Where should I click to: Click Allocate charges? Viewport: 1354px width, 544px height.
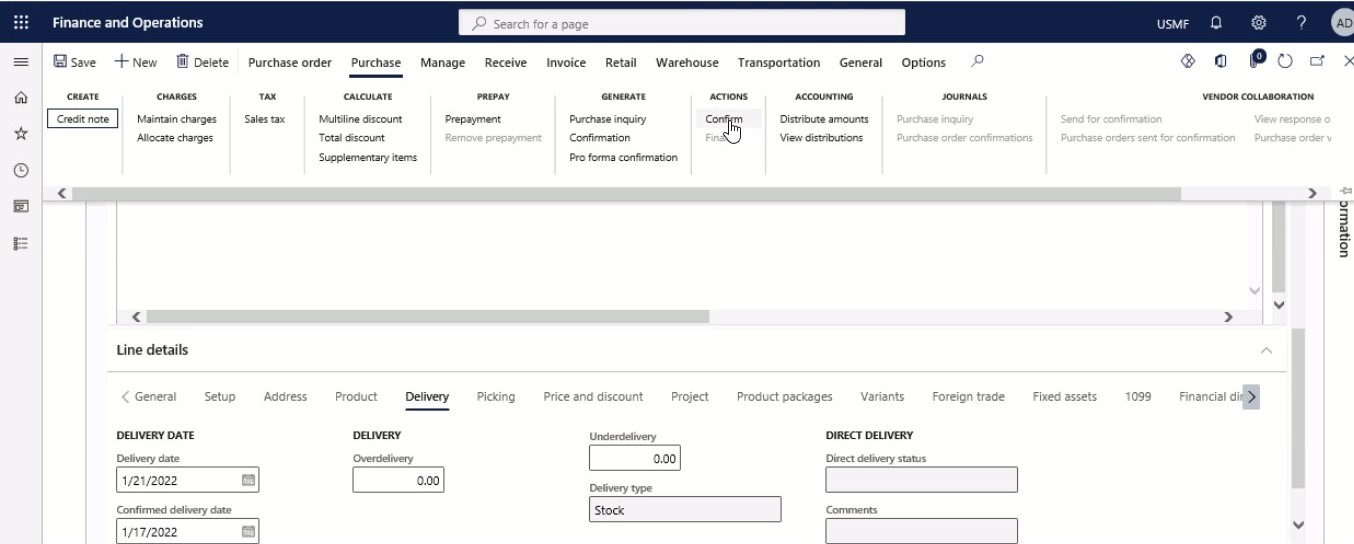(175, 138)
